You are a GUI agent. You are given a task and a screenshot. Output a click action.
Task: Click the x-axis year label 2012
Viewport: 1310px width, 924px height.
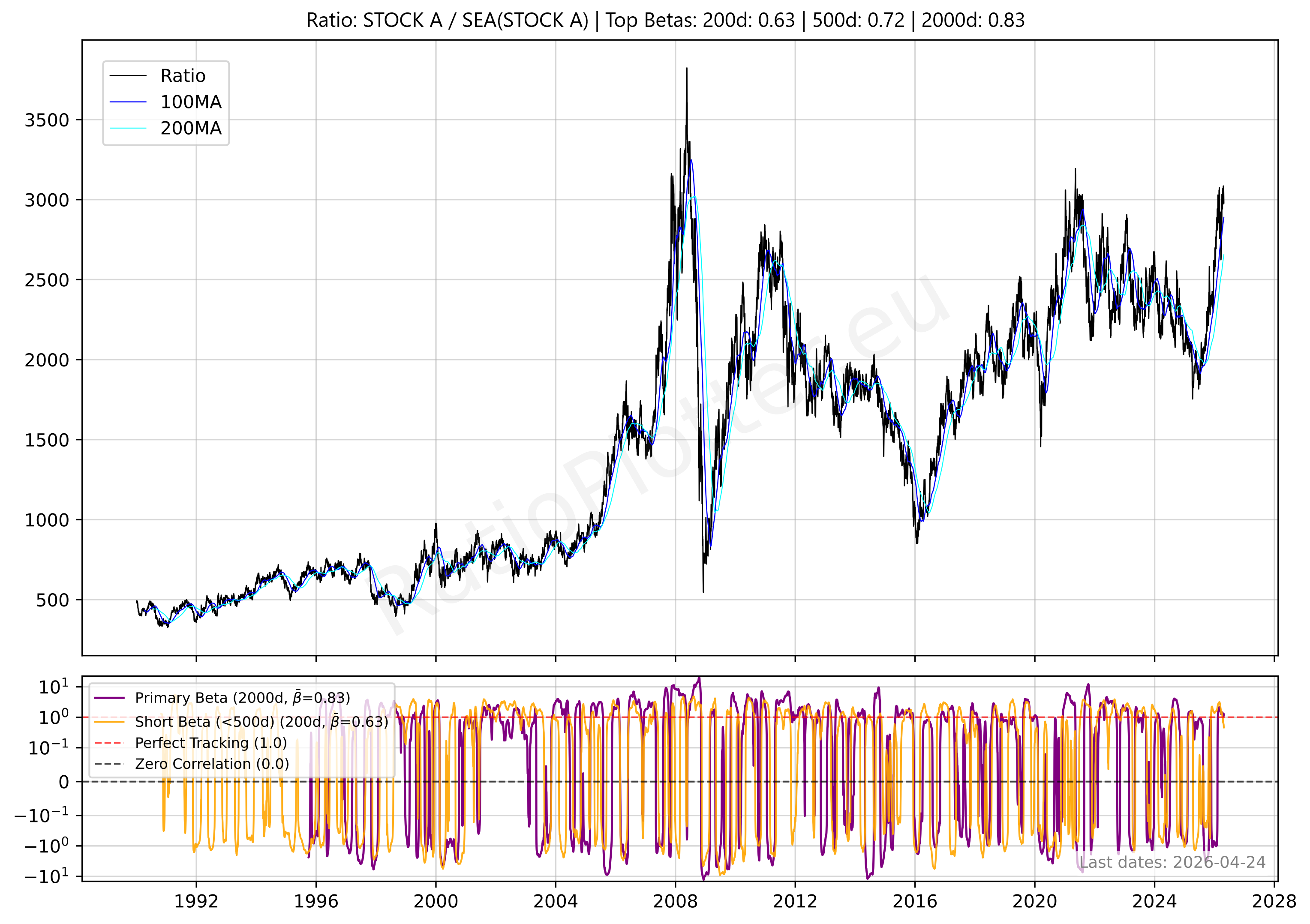tap(795, 901)
